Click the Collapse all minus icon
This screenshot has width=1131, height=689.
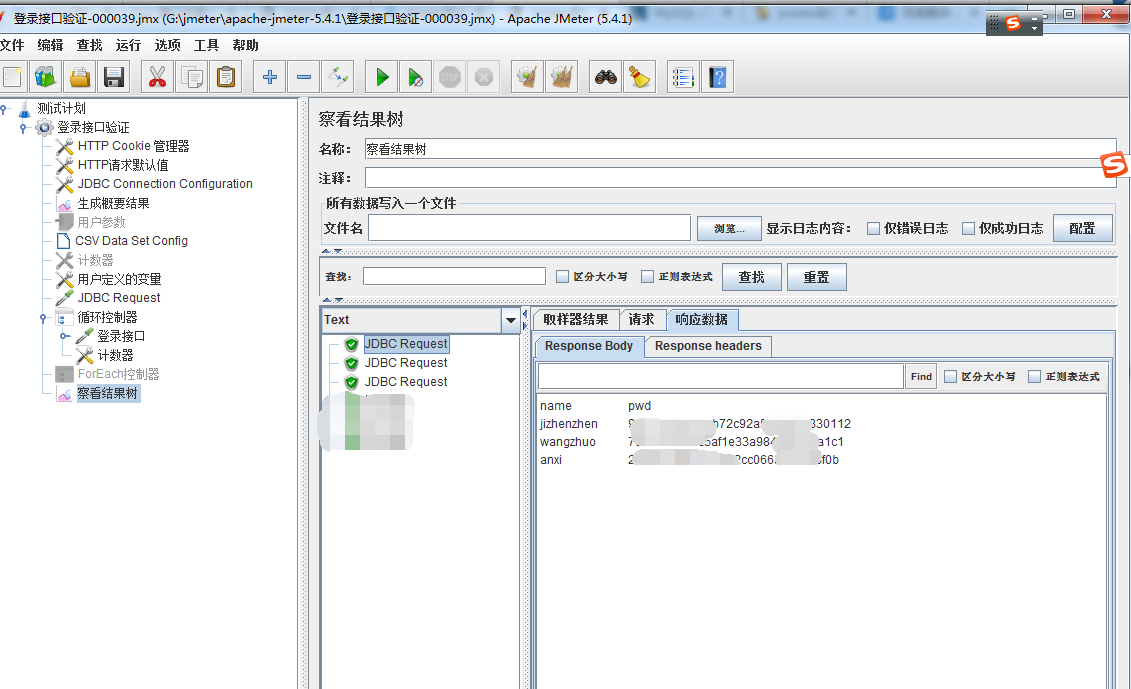[304, 77]
